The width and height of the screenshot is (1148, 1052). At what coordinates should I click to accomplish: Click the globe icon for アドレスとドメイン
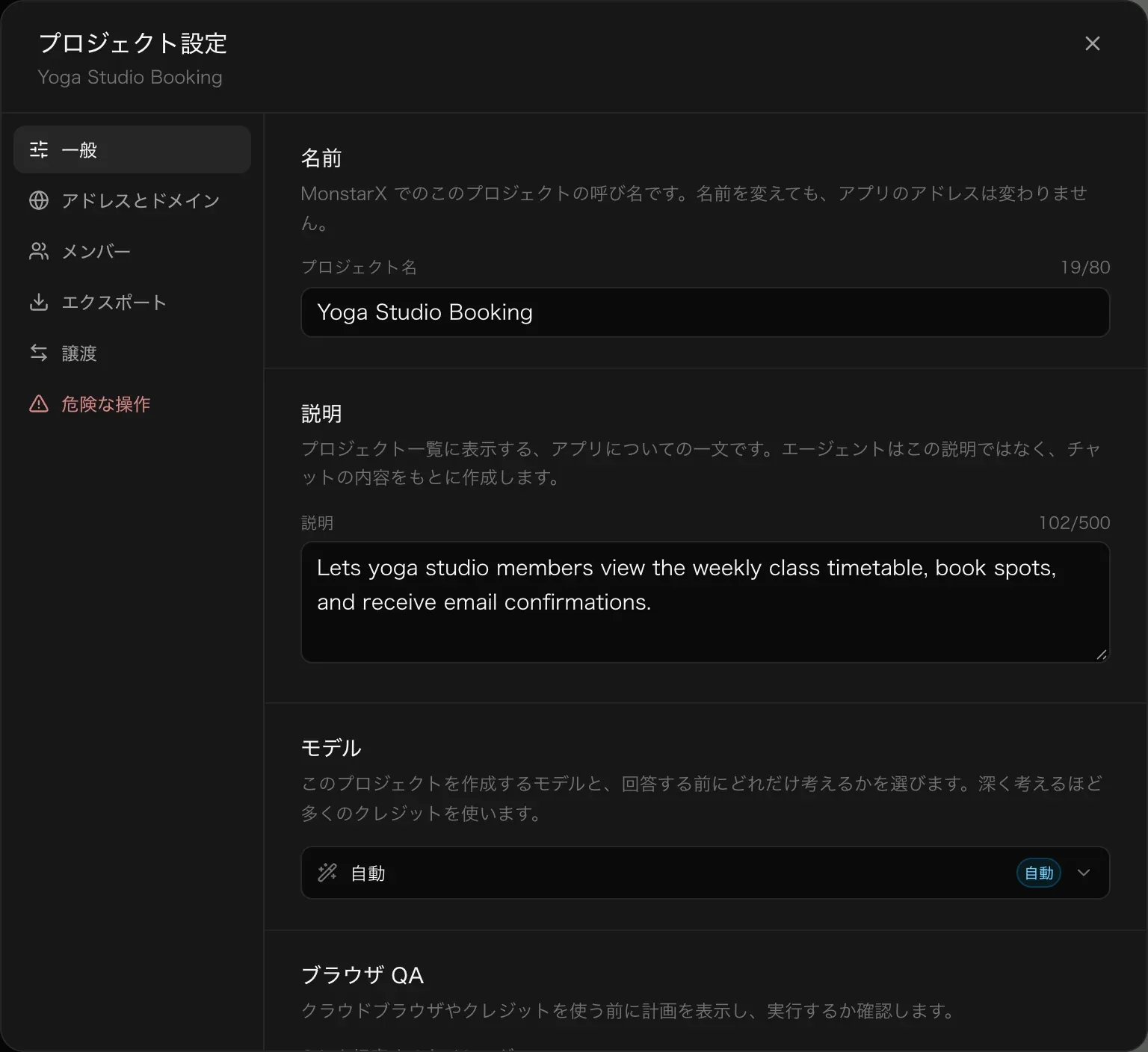tap(39, 200)
